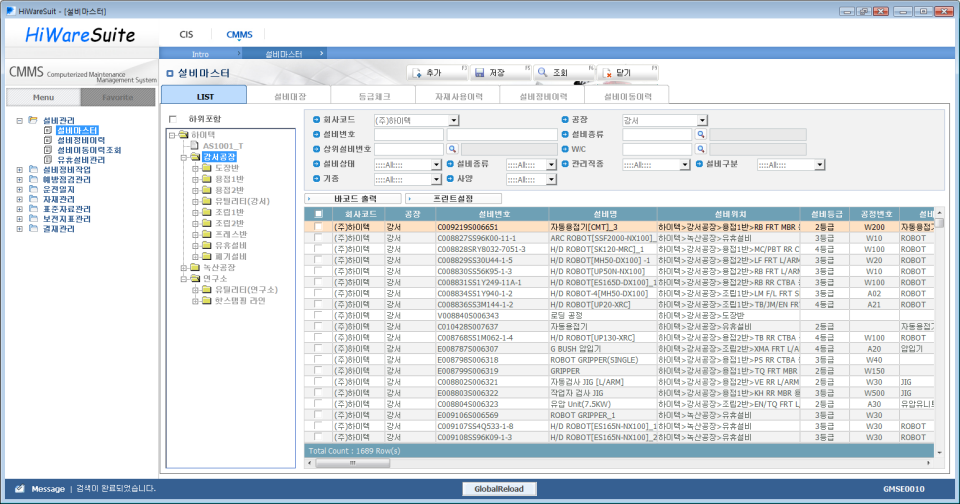Viewport: 960px width, 504px height.
Task: Switch to the 설비대장 tab
Action: pos(289,96)
